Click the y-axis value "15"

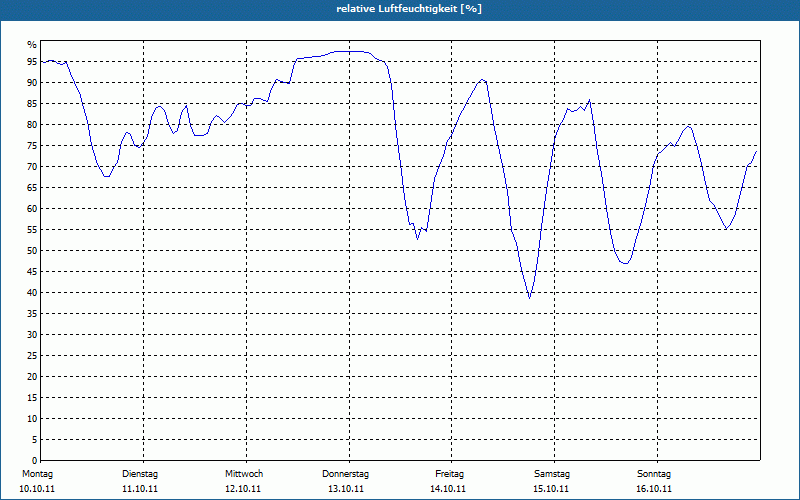(x=32, y=397)
